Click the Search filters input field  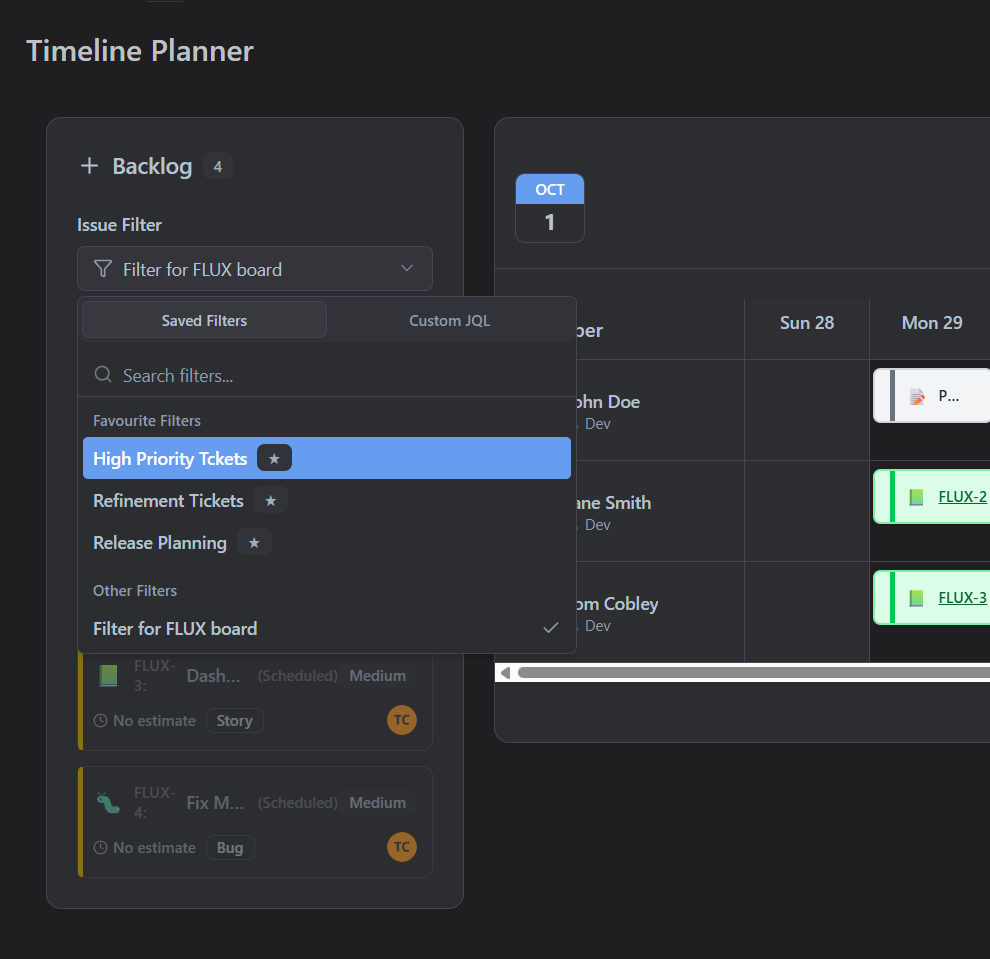click(x=340, y=375)
